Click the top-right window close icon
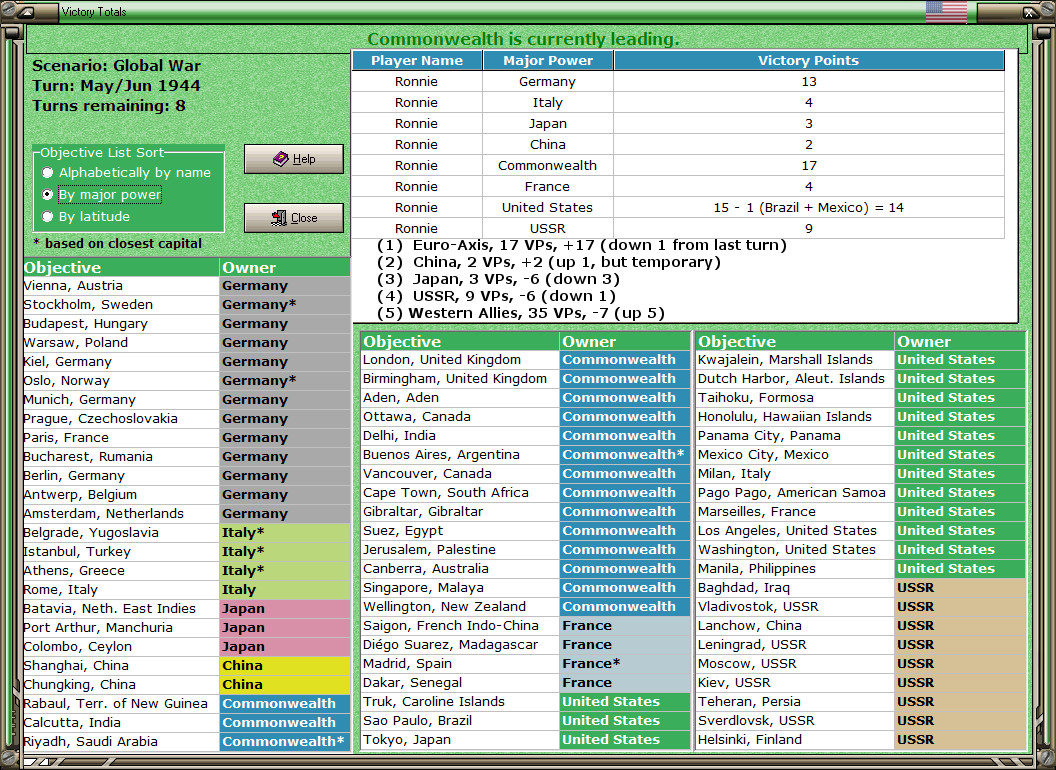This screenshot has width=1056, height=770. [1030, 11]
